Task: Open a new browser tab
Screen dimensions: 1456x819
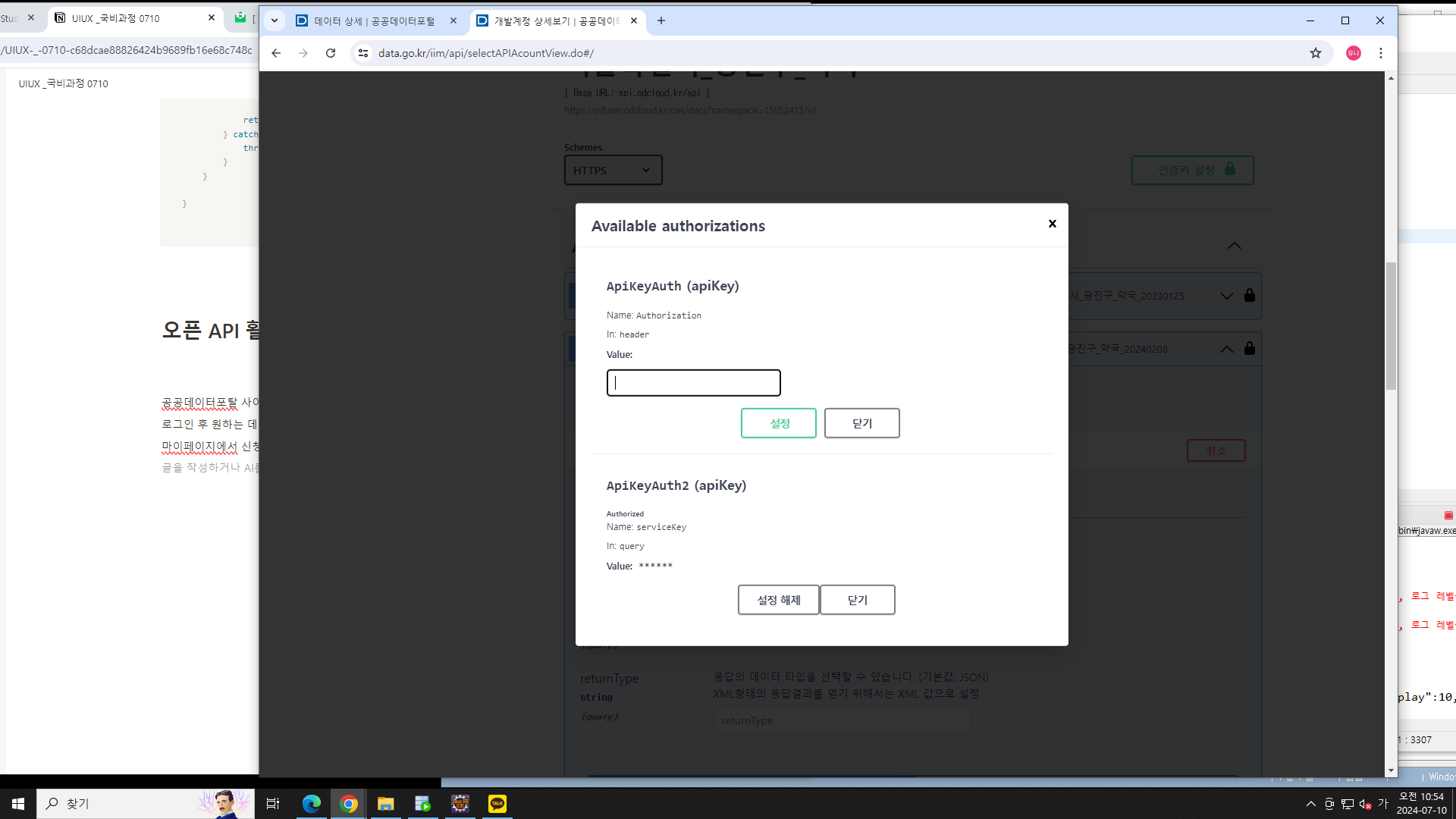Action: 661,20
